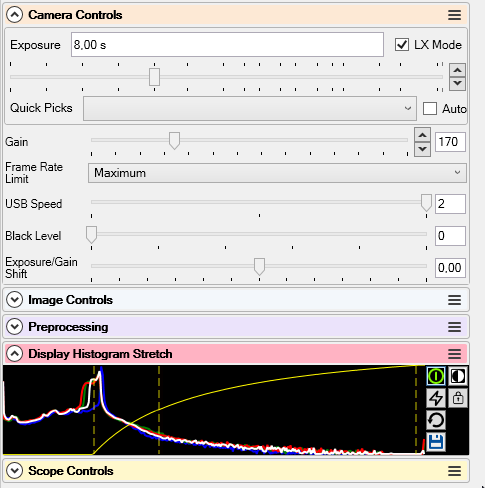
Task: Expand the Image Controls section
Action: pos(15,300)
